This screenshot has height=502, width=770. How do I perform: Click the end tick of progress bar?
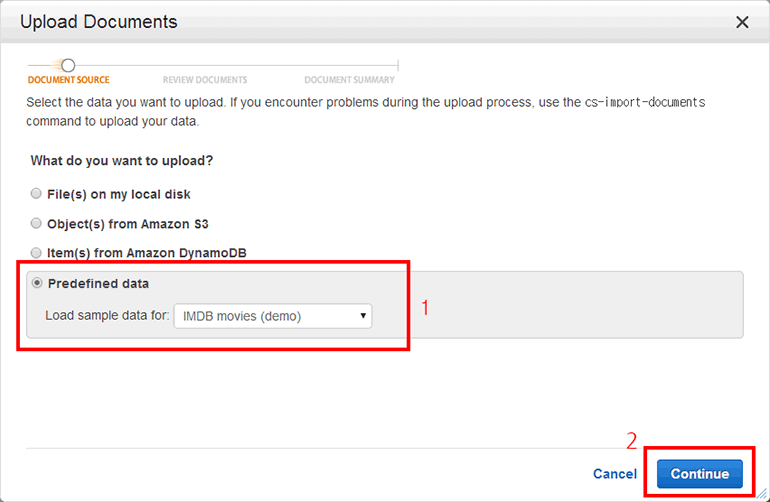click(x=397, y=65)
